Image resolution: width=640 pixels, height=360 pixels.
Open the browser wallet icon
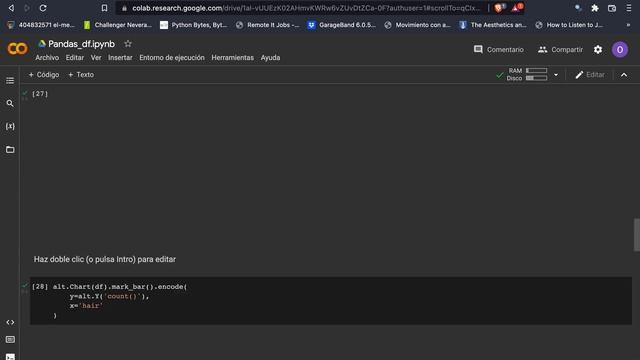611,8
